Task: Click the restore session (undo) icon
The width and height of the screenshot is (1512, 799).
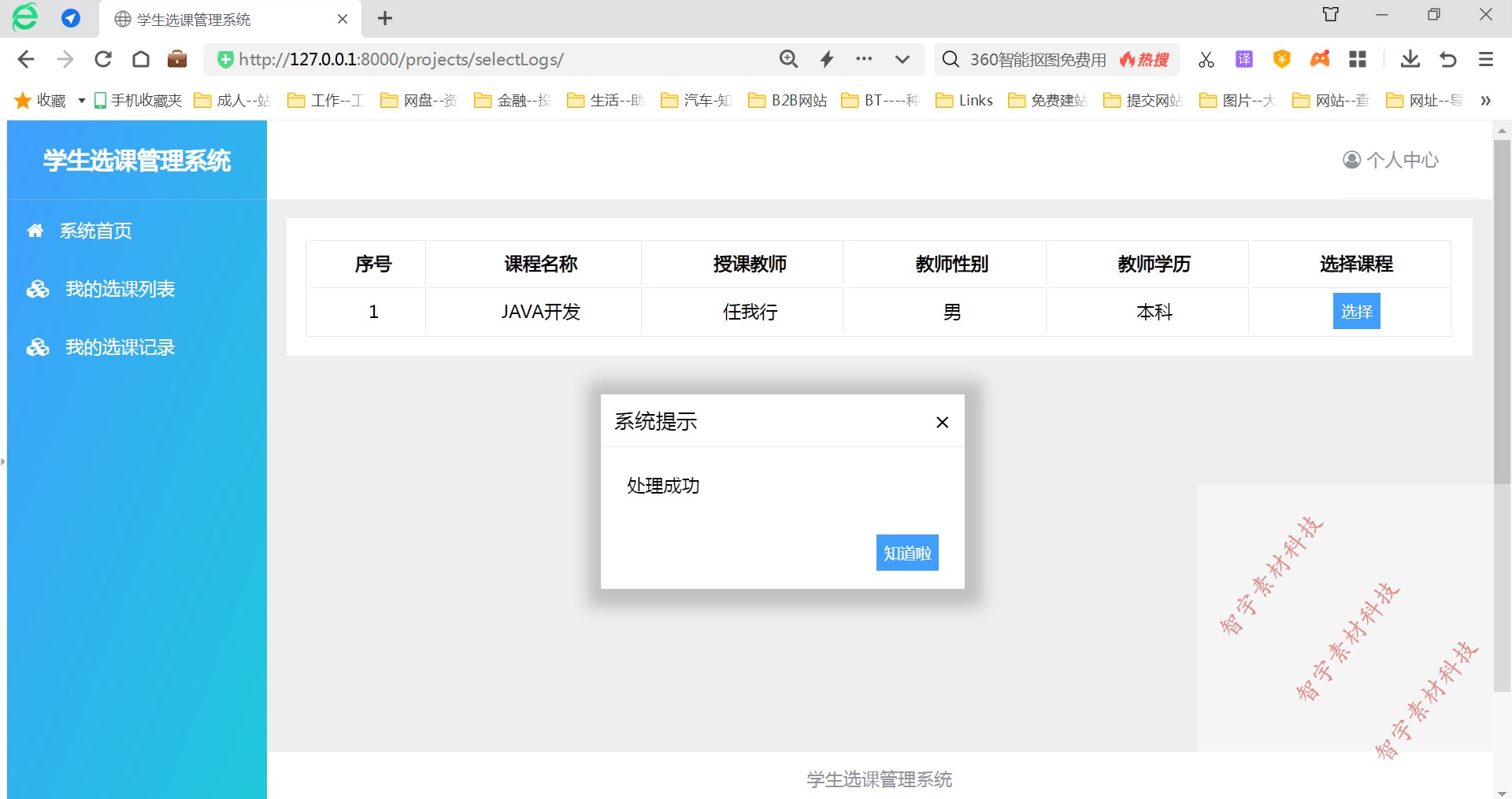Action: tap(1448, 59)
